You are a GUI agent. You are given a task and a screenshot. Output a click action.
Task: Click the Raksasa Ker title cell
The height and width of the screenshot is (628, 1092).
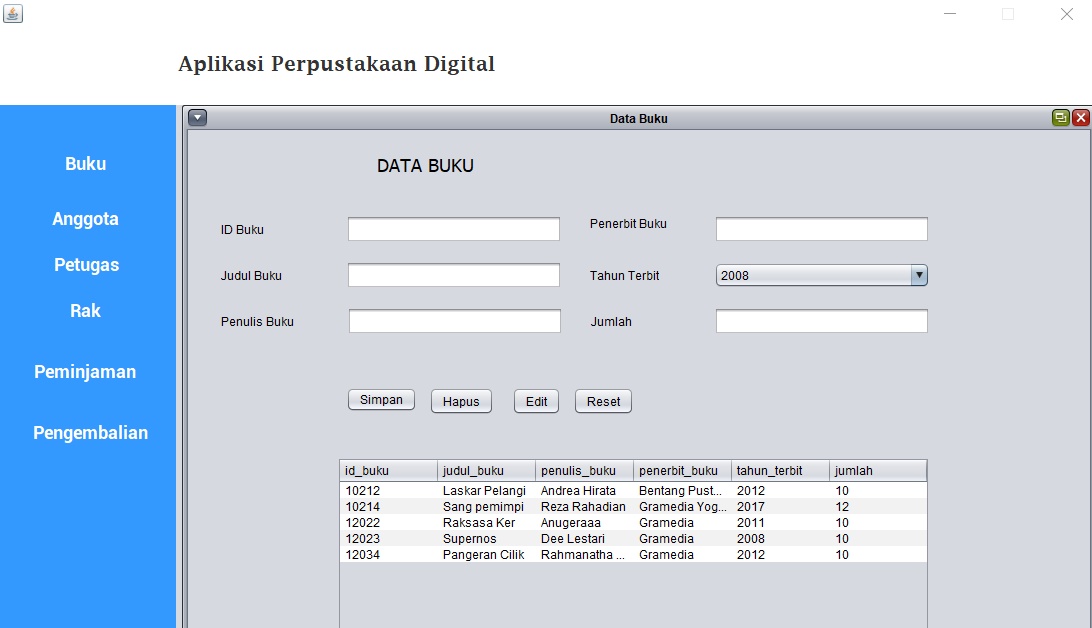(486, 522)
